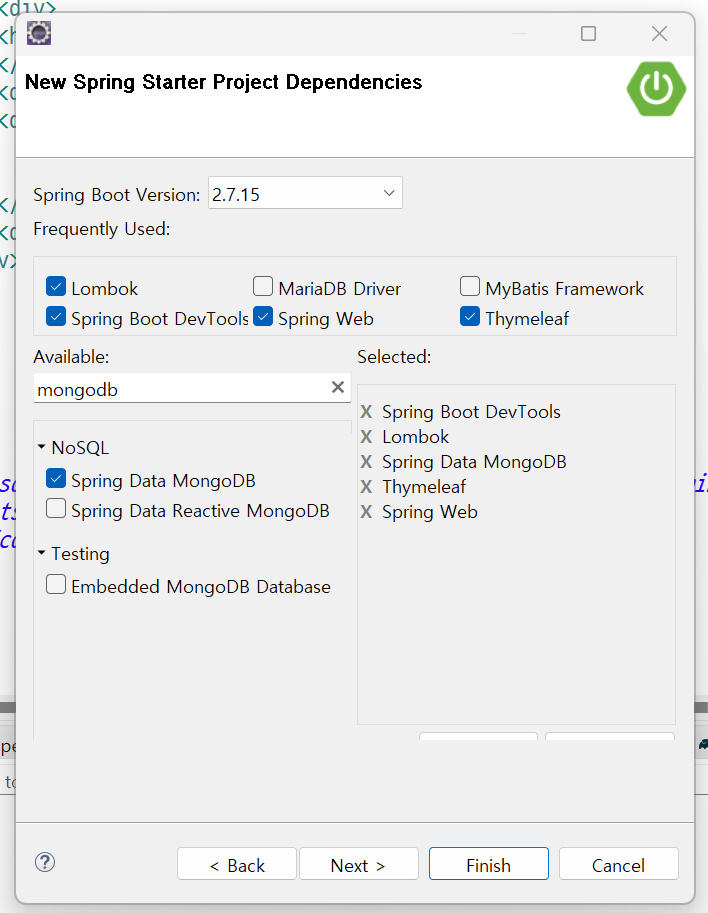This screenshot has width=708, height=913.
Task: Toggle the Lombok checkbox
Action: click(x=56, y=286)
